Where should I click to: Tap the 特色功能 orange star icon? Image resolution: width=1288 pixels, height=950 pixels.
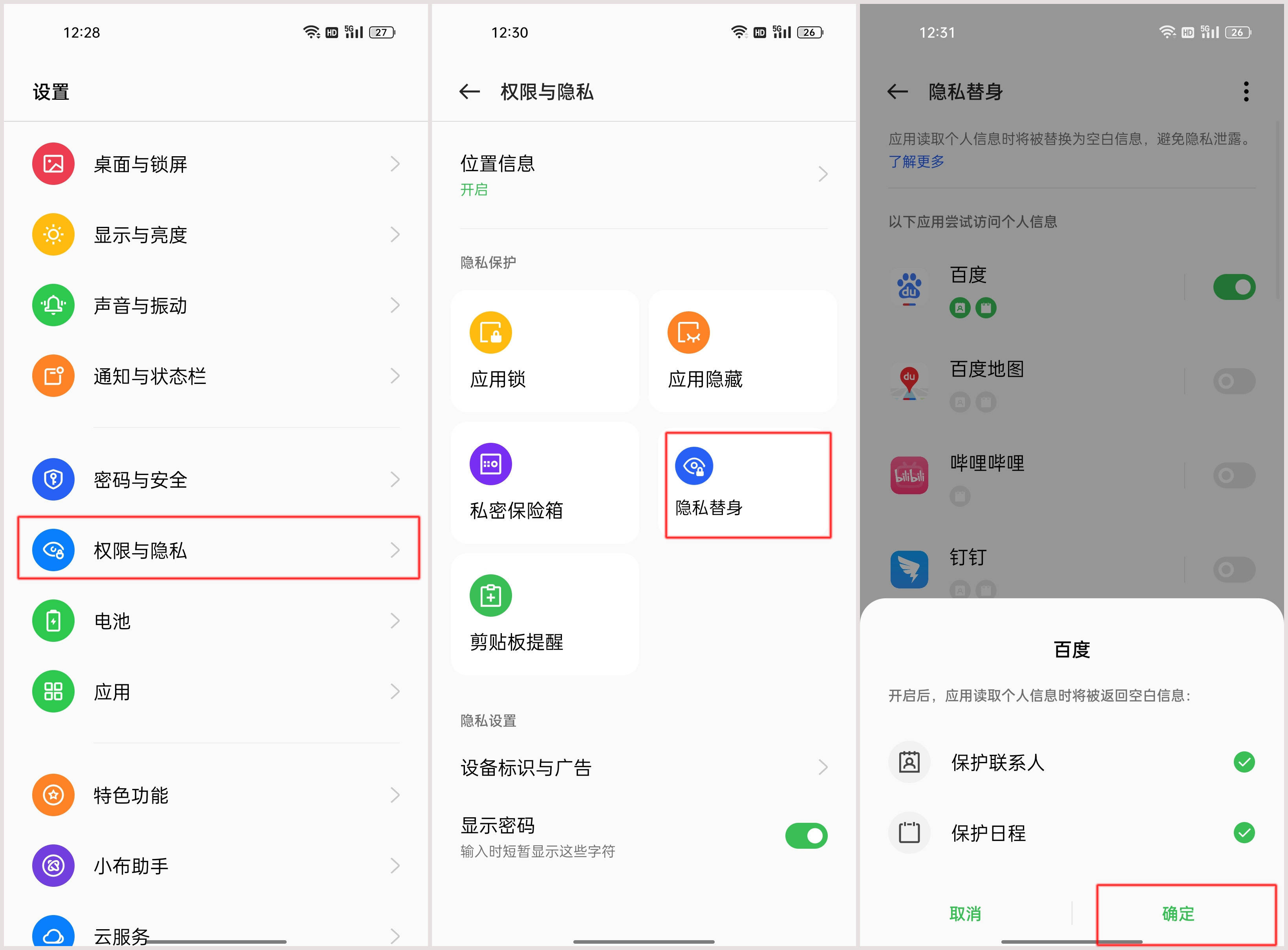(x=53, y=795)
